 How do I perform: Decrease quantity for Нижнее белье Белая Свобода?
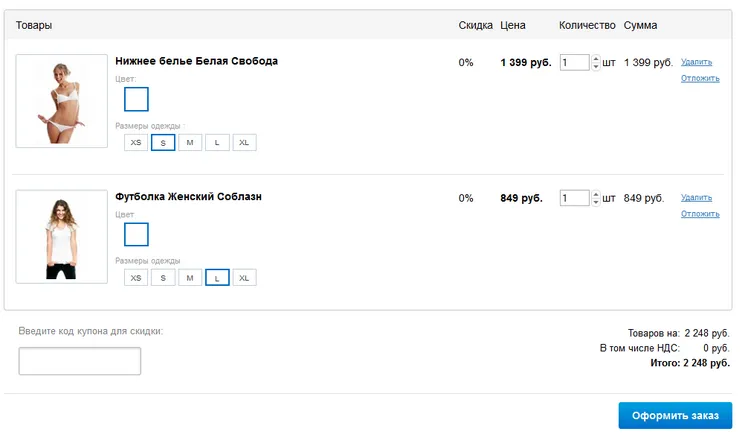(595, 66)
